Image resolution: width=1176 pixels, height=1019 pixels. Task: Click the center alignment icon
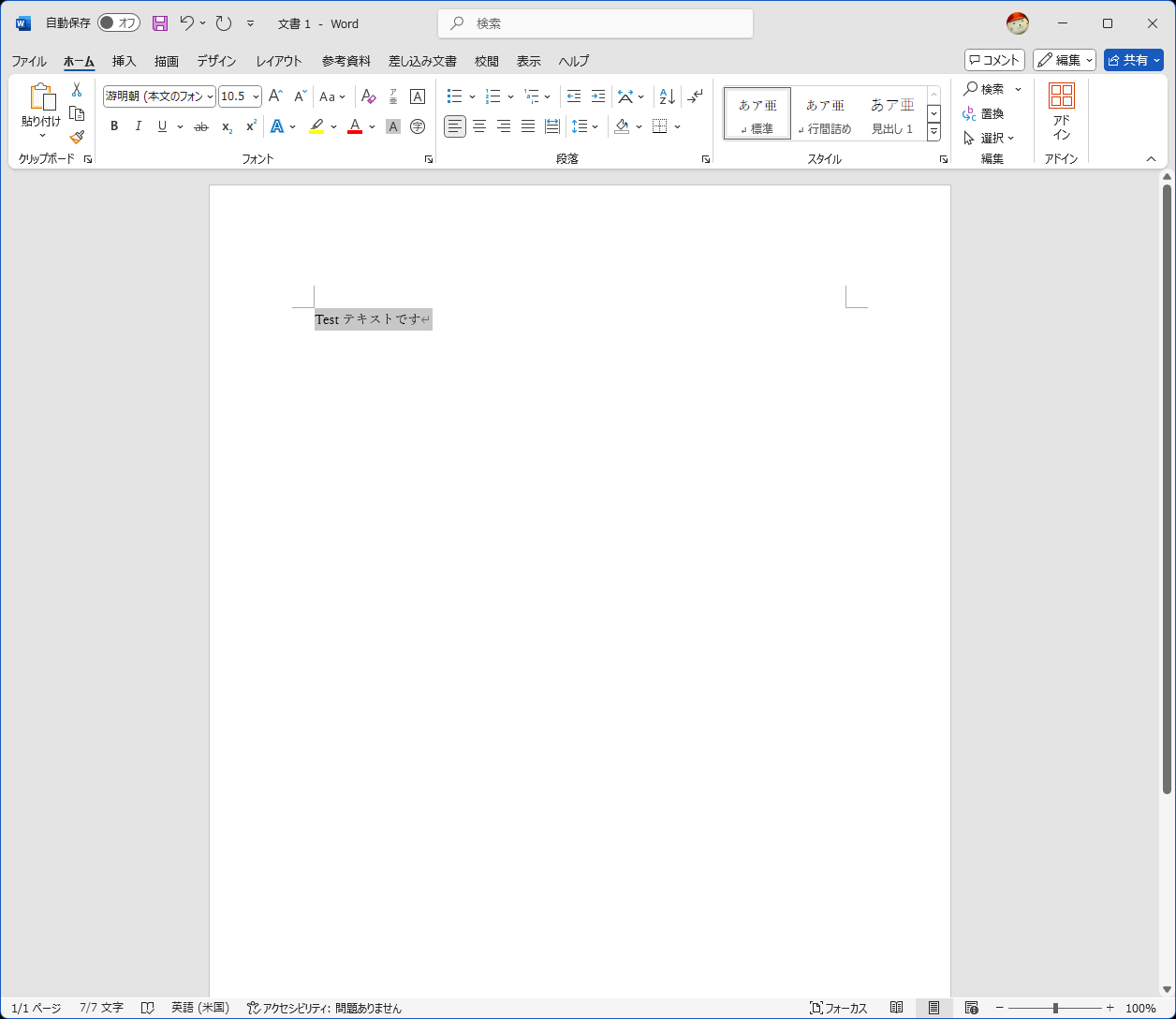[479, 126]
